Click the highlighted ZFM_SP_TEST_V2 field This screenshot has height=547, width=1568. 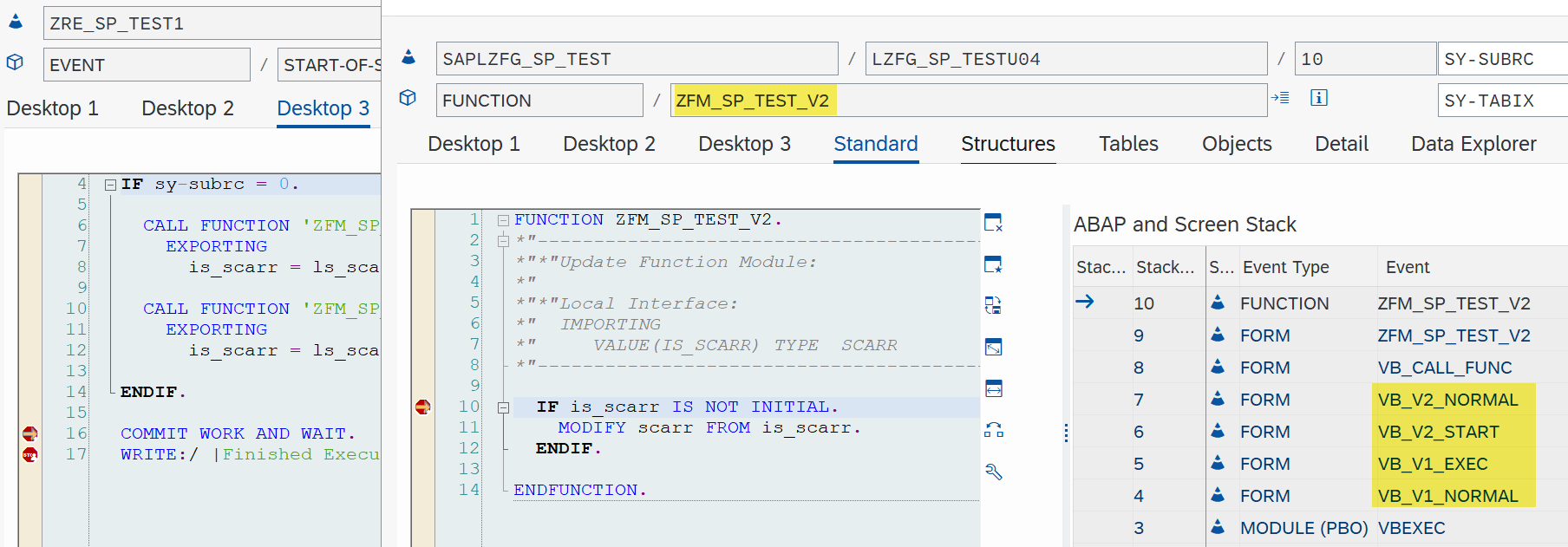tap(969, 101)
